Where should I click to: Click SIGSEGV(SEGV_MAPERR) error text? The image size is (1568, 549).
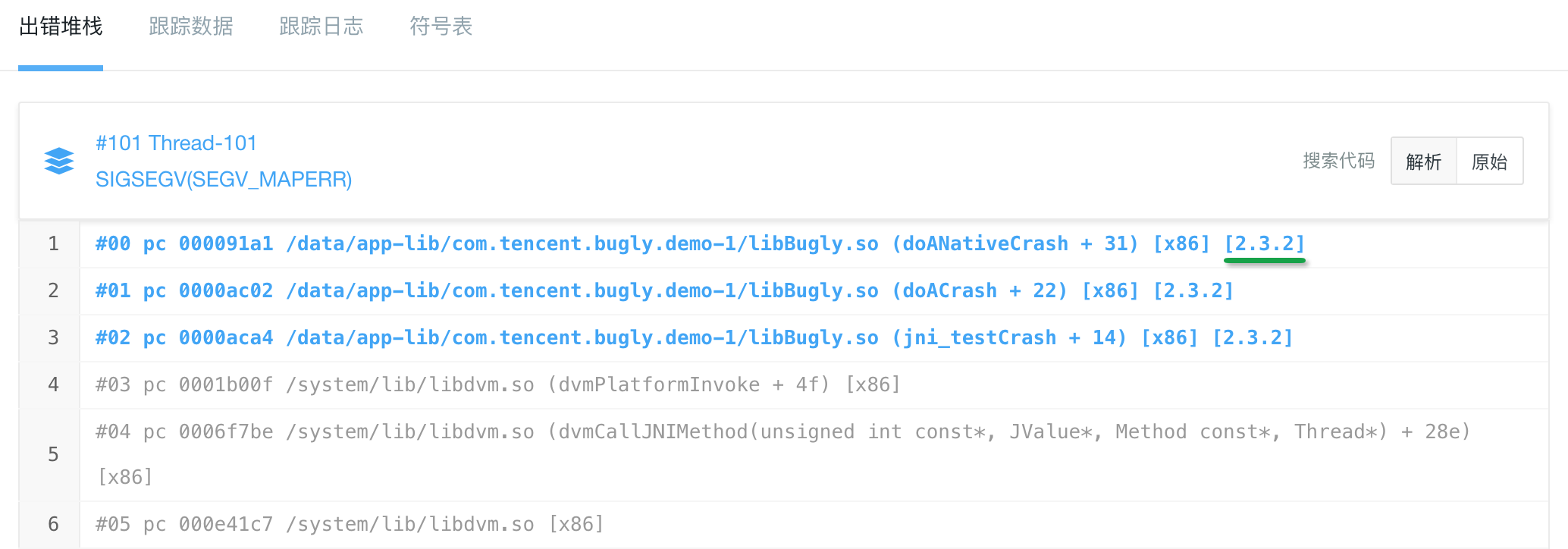coord(224,180)
